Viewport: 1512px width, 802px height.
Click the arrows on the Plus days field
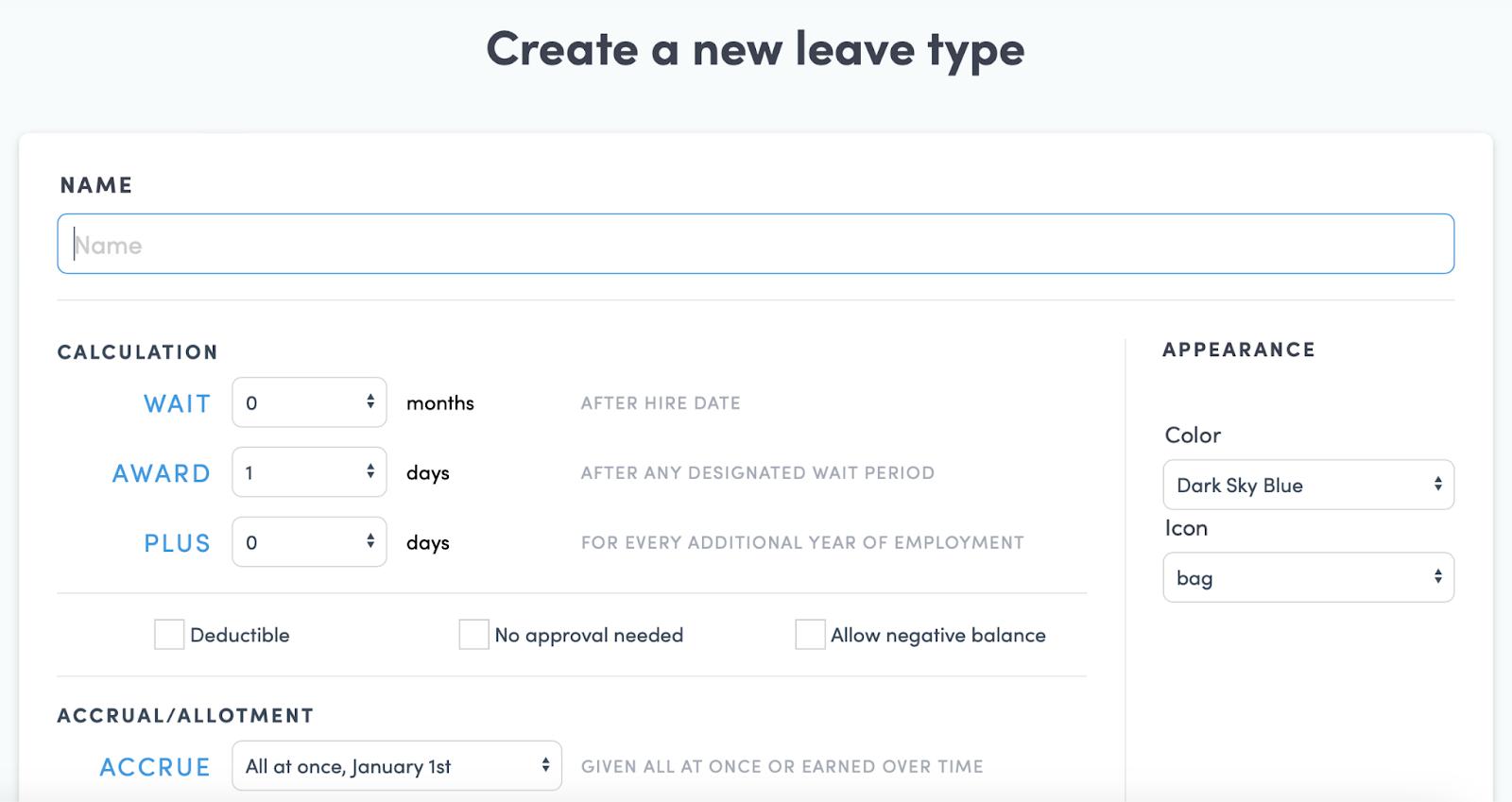[x=370, y=542]
